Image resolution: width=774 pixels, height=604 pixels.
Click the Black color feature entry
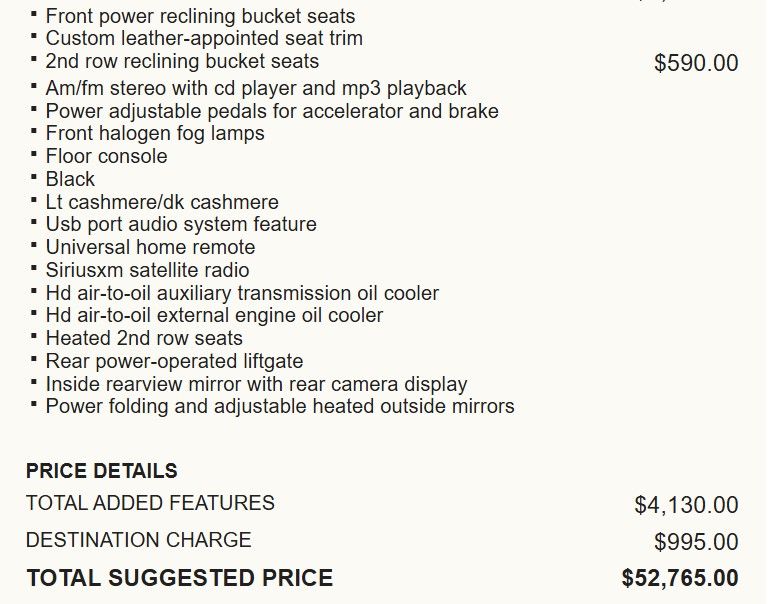(70, 179)
